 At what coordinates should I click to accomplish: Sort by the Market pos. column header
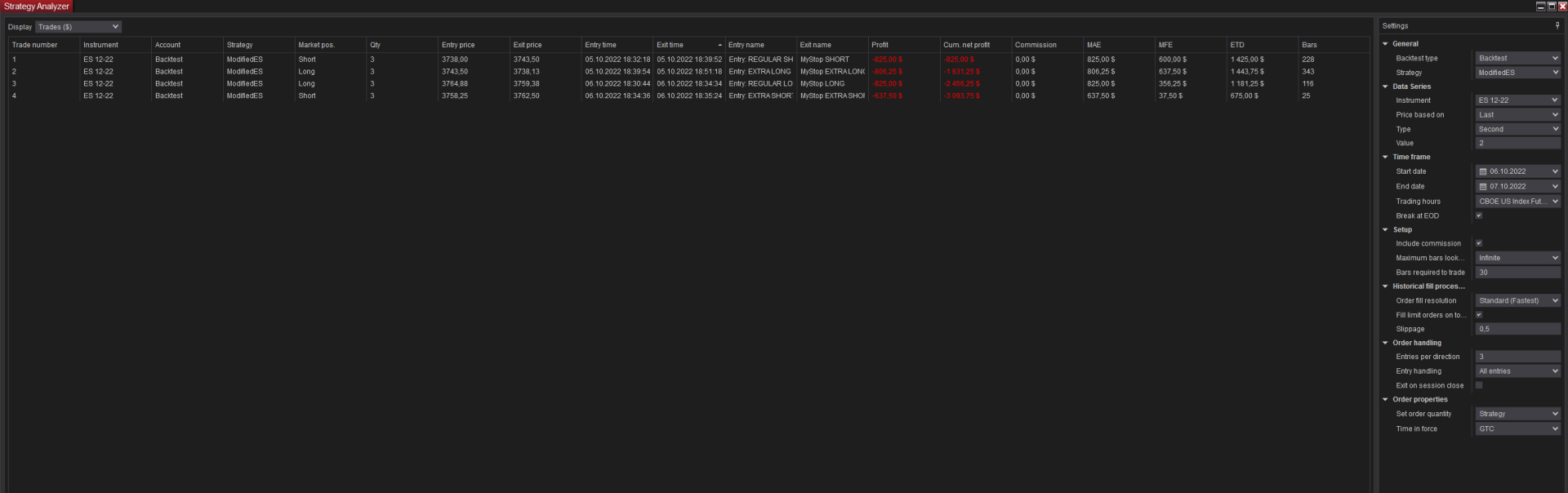coord(330,45)
